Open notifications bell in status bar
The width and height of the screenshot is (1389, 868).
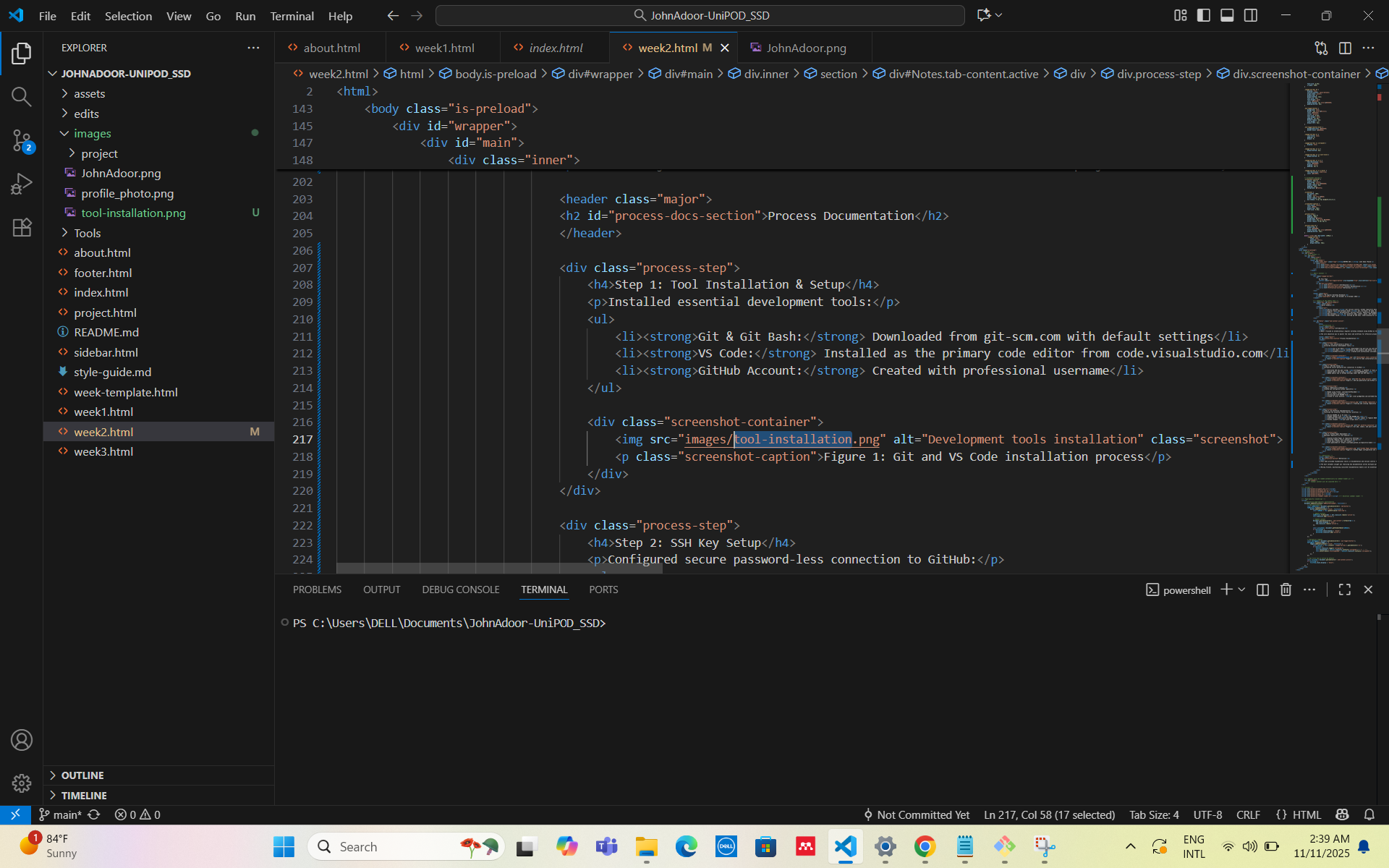click(x=1369, y=814)
